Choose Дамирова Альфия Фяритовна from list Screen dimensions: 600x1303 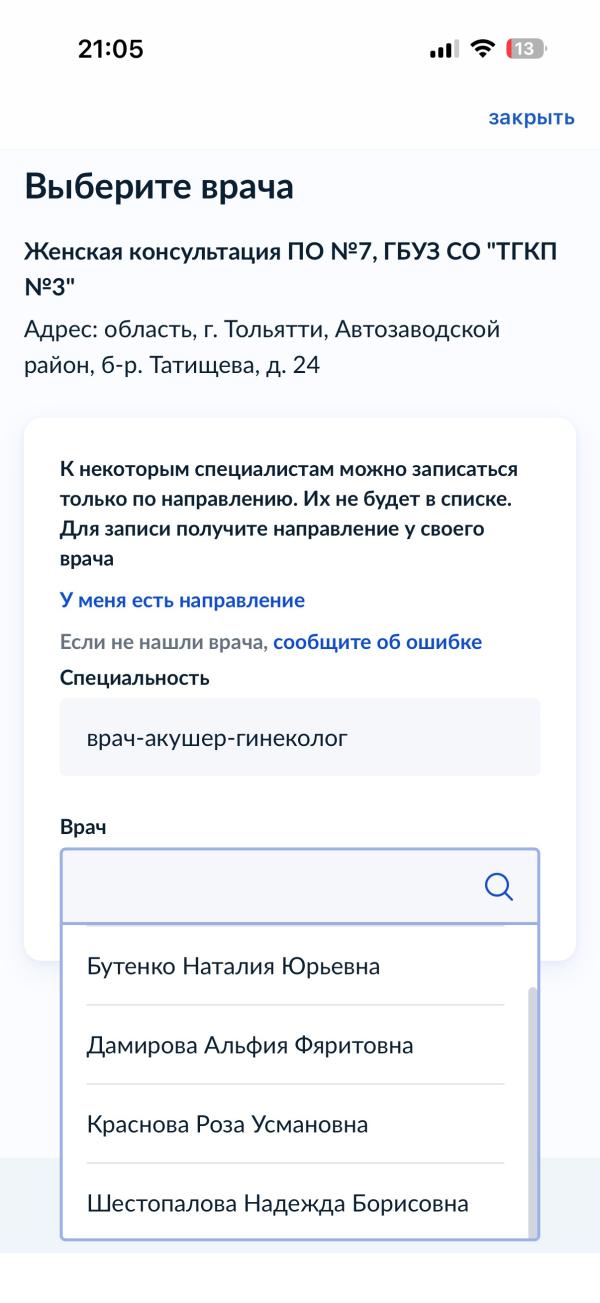coord(250,1046)
